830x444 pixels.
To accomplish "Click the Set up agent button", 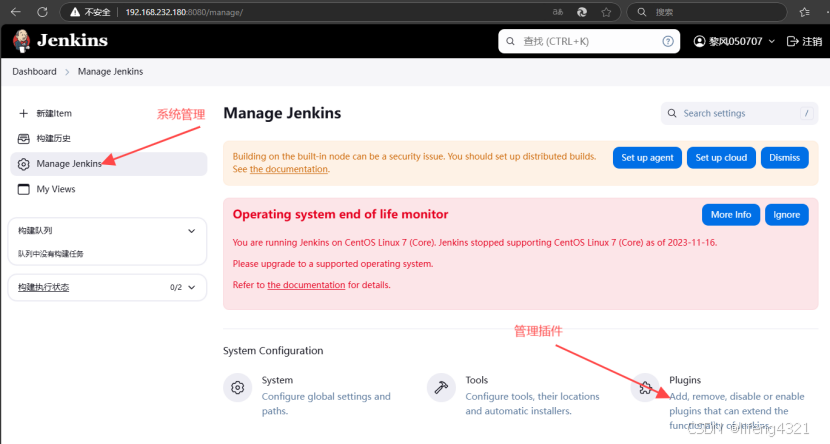I will pos(647,158).
